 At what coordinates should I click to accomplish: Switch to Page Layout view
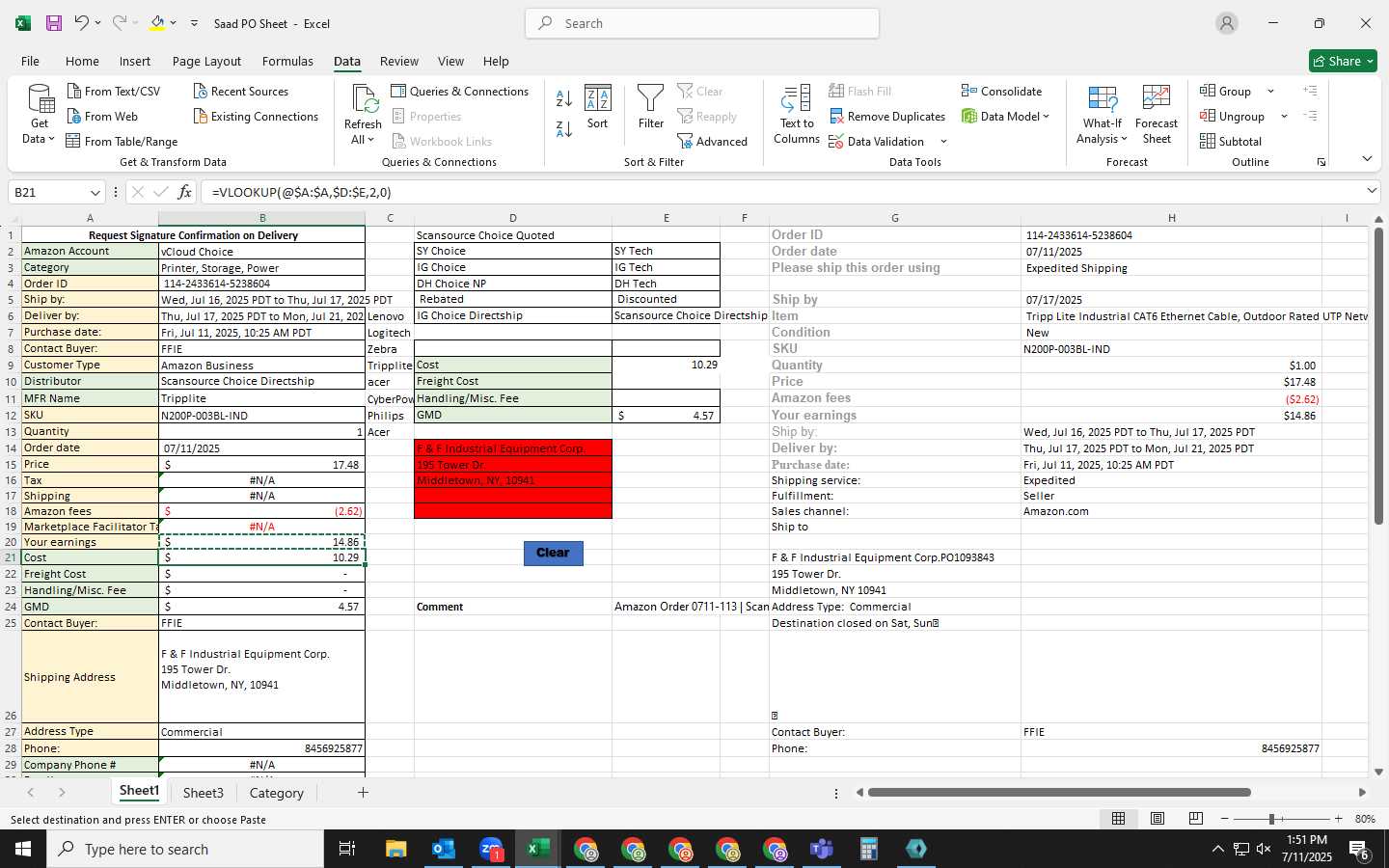click(x=1157, y=819)
